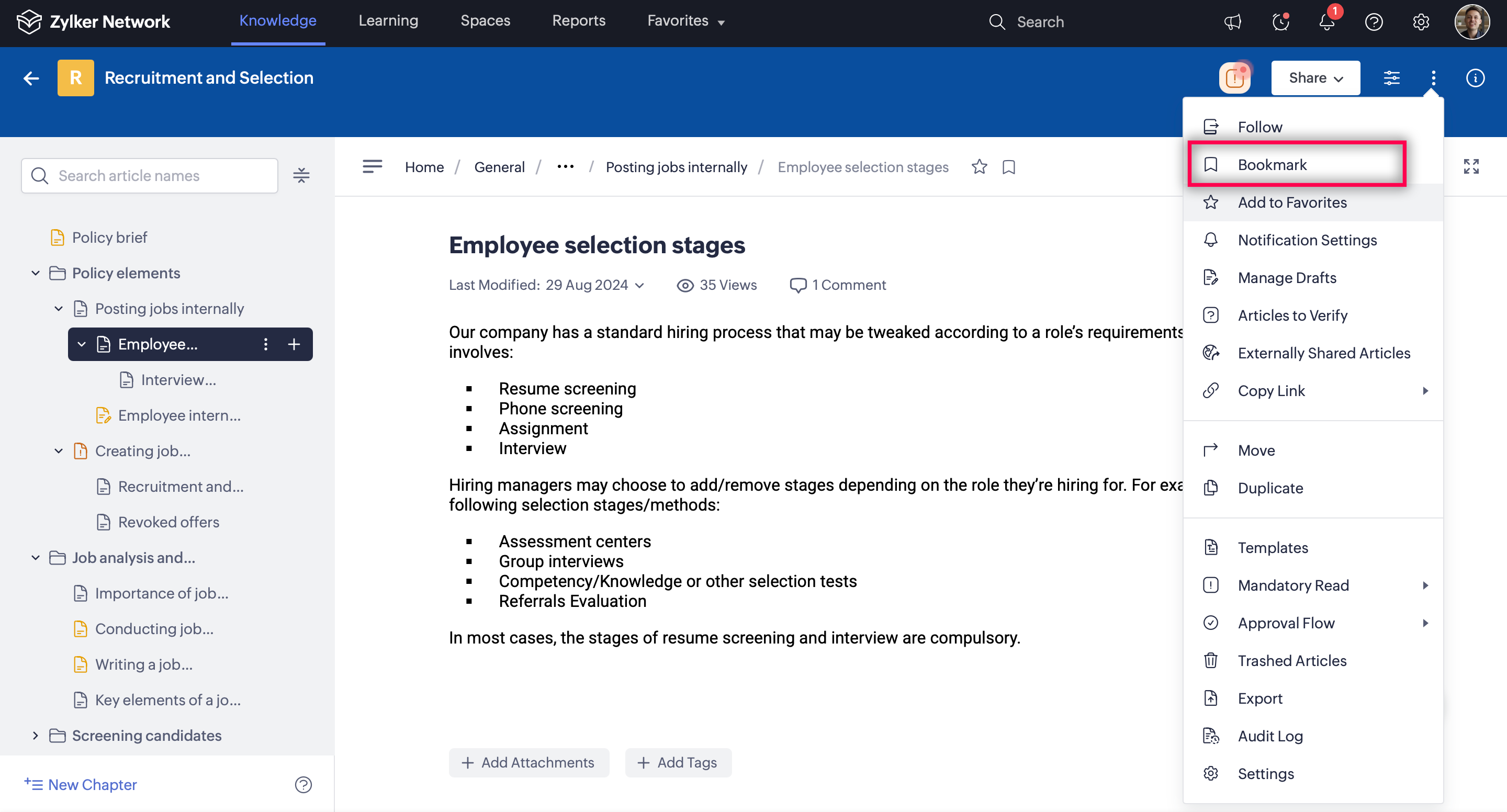This screenshot has width=1507, height=812.
Task: Click the manual info icon in header
Action: click(x=1475, y=78)
